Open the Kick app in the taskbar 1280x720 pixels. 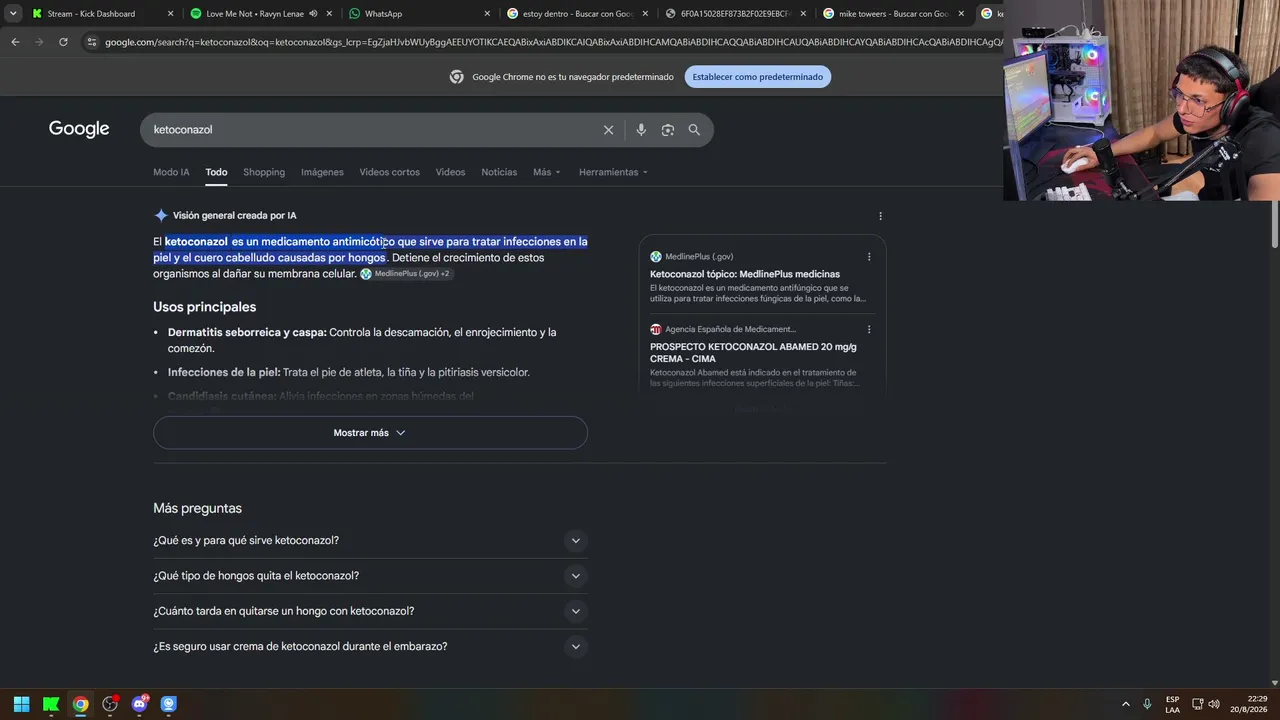(x=51, y=704)
